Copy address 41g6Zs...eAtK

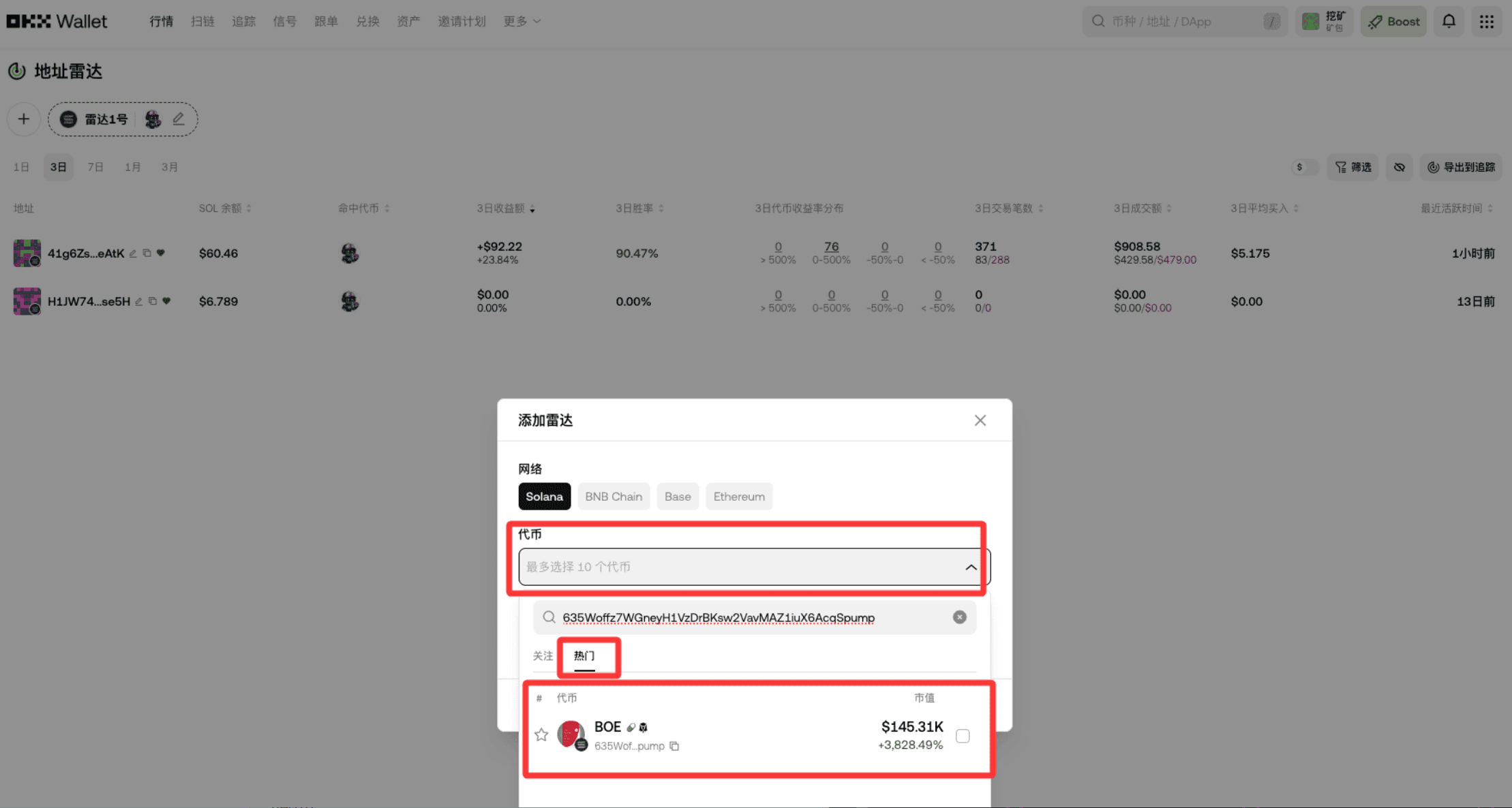(147, 253)
